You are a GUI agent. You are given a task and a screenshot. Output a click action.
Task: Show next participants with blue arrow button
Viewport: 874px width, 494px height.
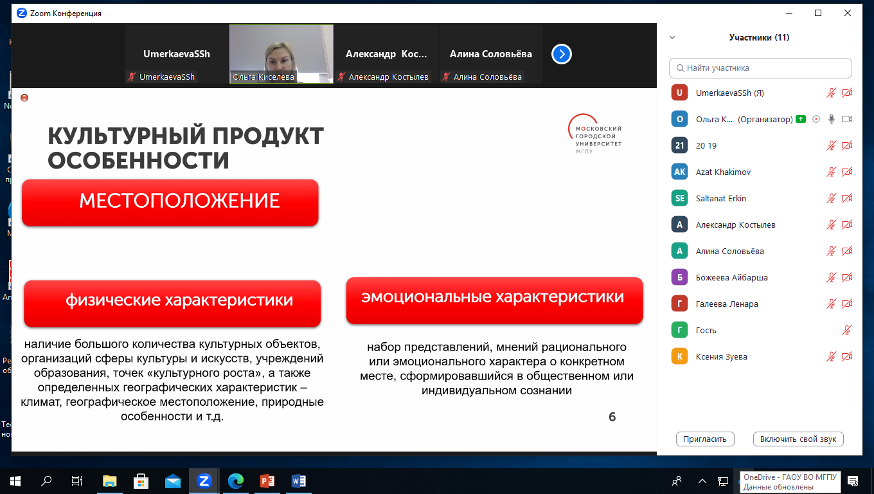tap(561, 54)
